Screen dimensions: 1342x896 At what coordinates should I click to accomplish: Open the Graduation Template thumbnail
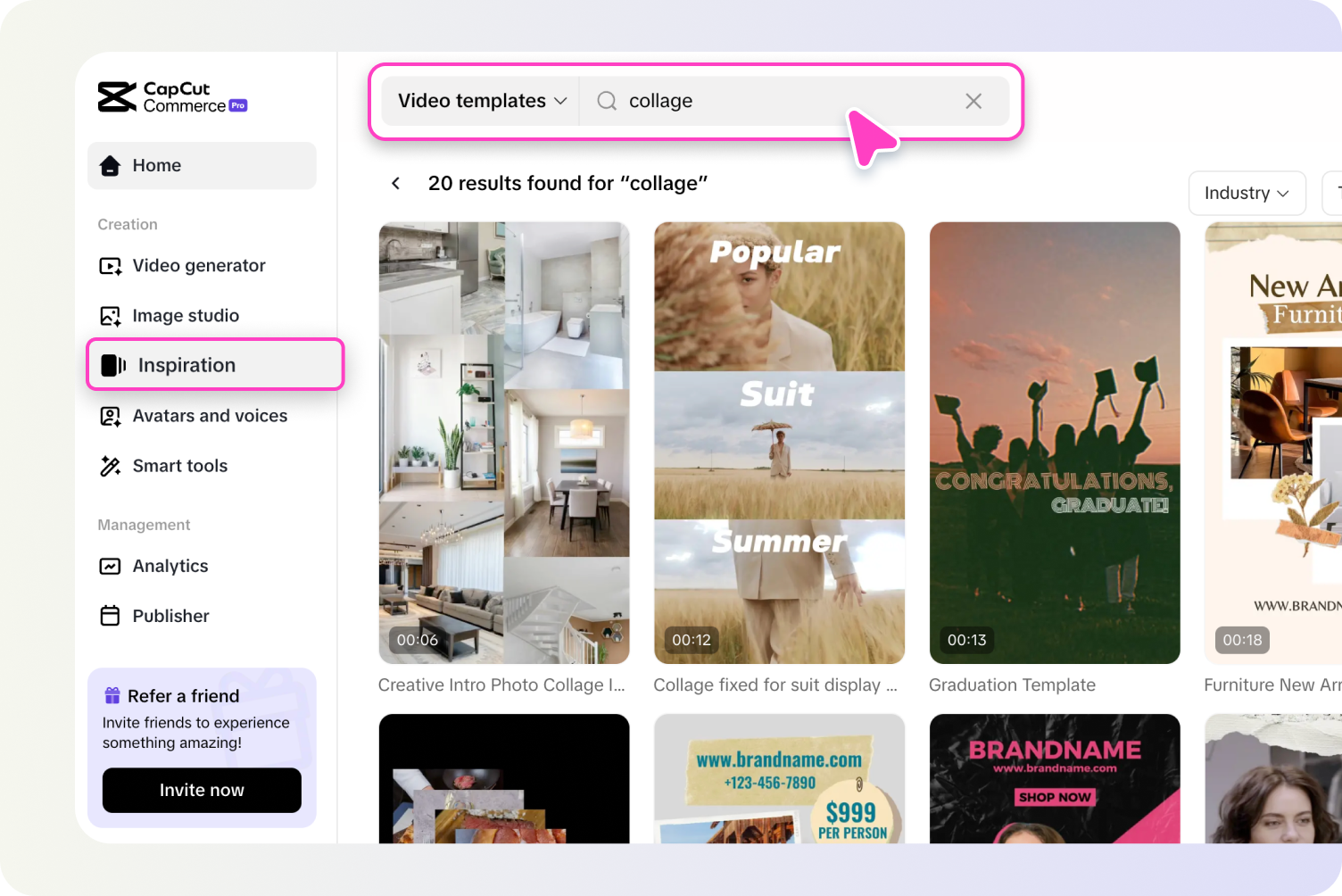point(1055,442)
